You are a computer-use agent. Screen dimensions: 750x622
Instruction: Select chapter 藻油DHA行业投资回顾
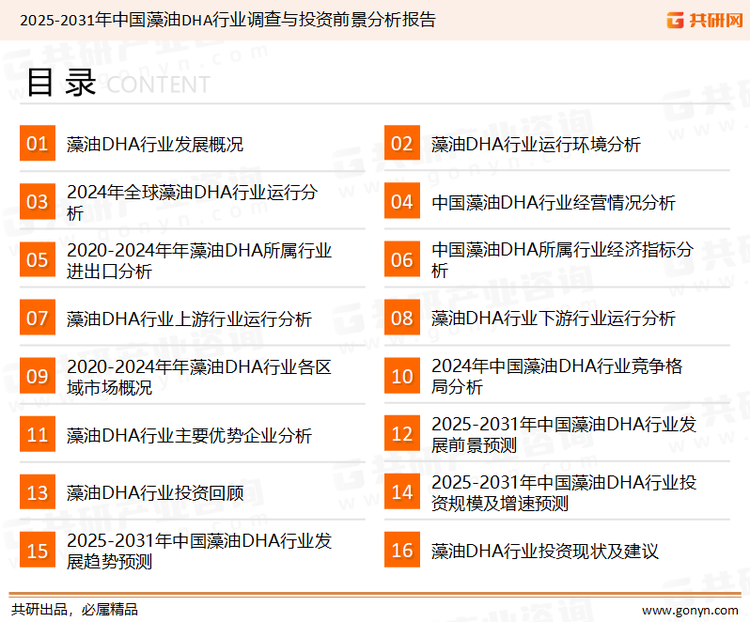tap(155, 493)
